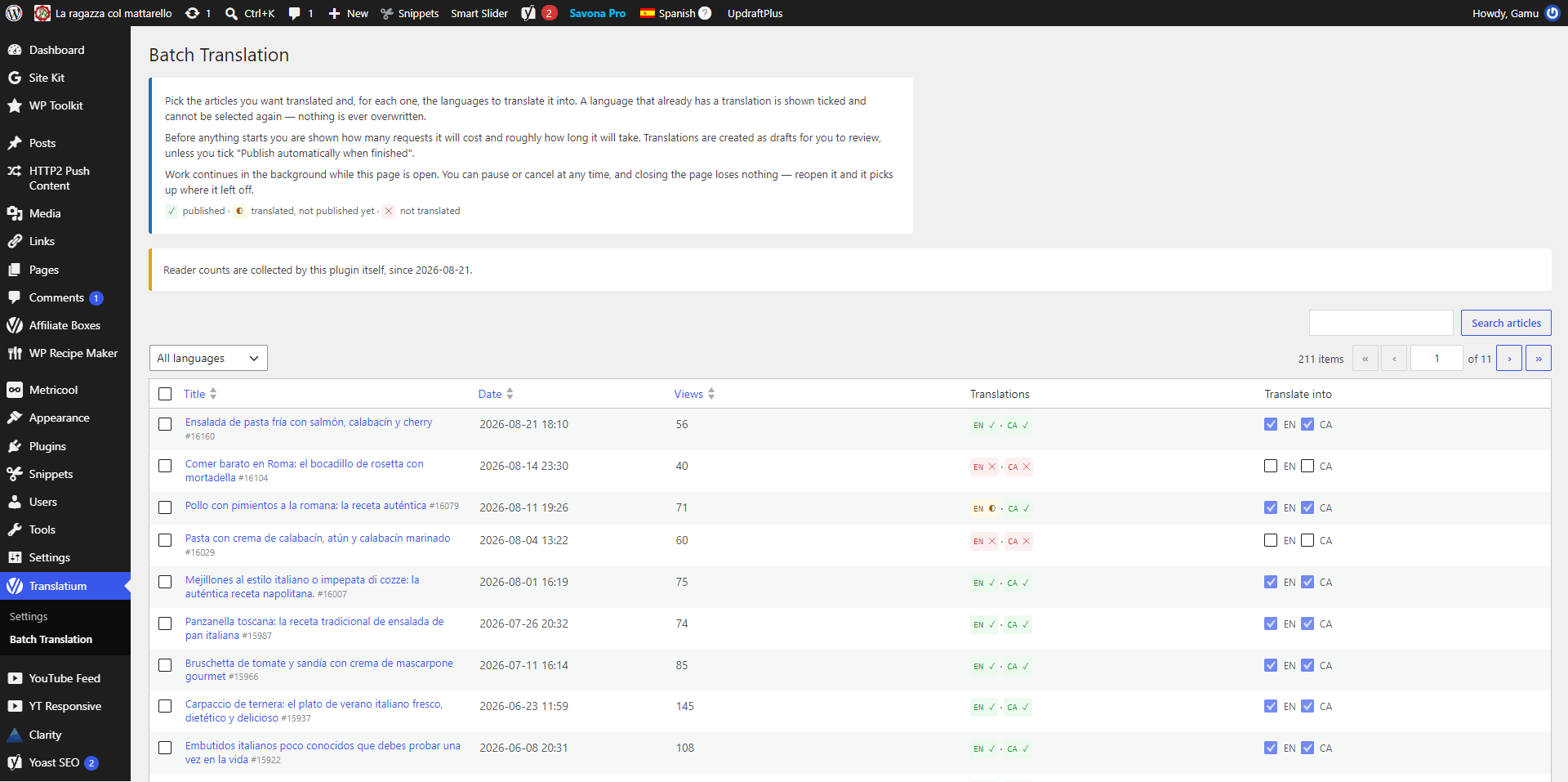The height and width of the screenshot is (782, 1568).
Task: Click the Users person icon
Action: click(x=15, y=502)
